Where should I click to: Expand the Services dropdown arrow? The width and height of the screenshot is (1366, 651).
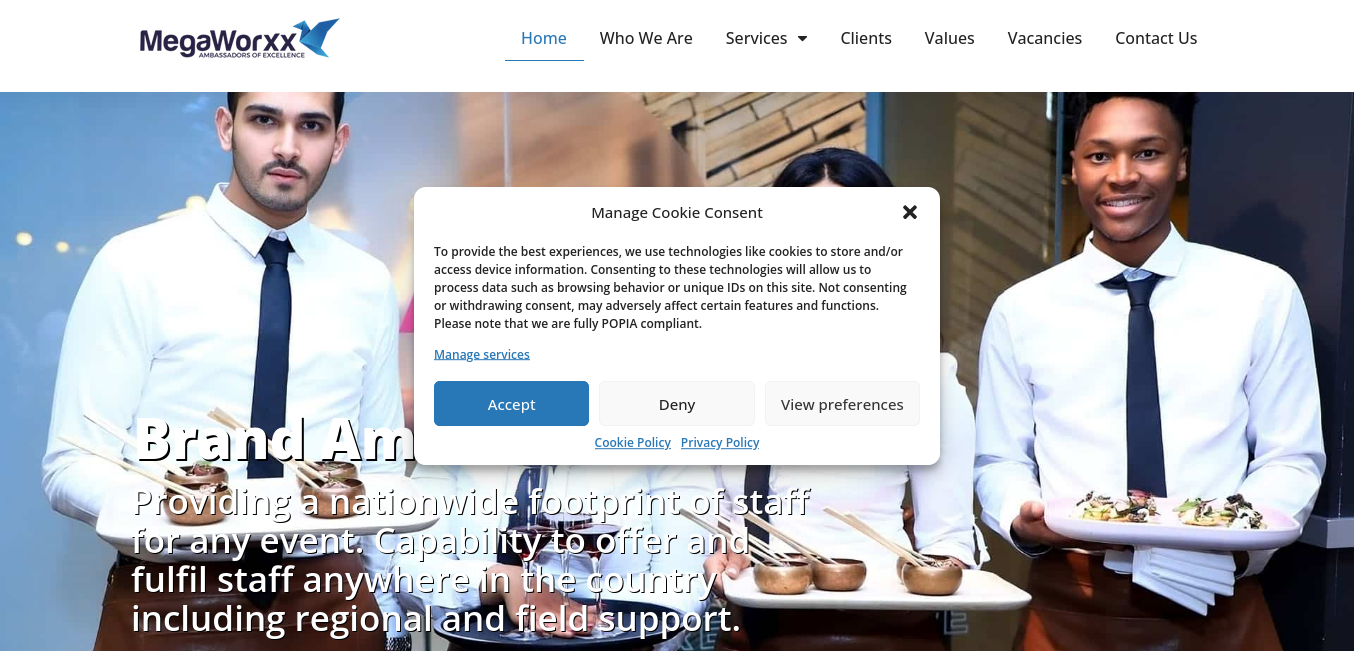(x=802, y=39)
